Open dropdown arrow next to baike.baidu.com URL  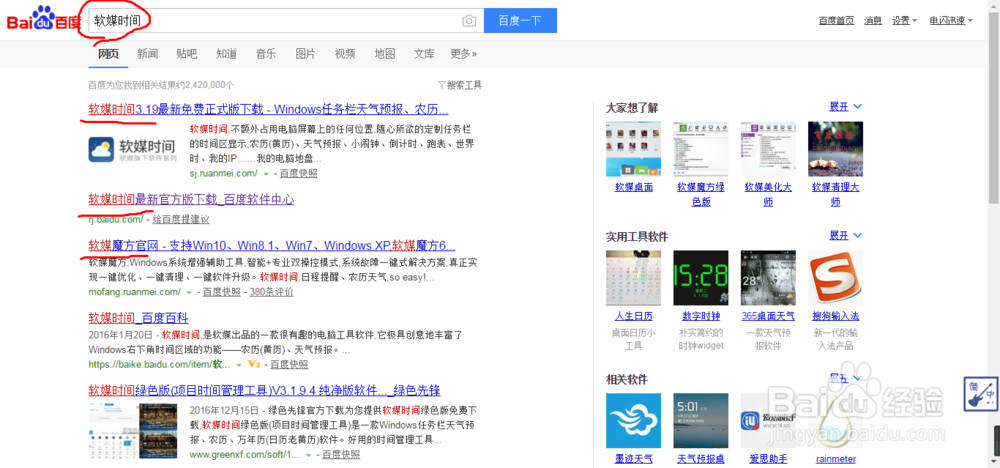239,365
